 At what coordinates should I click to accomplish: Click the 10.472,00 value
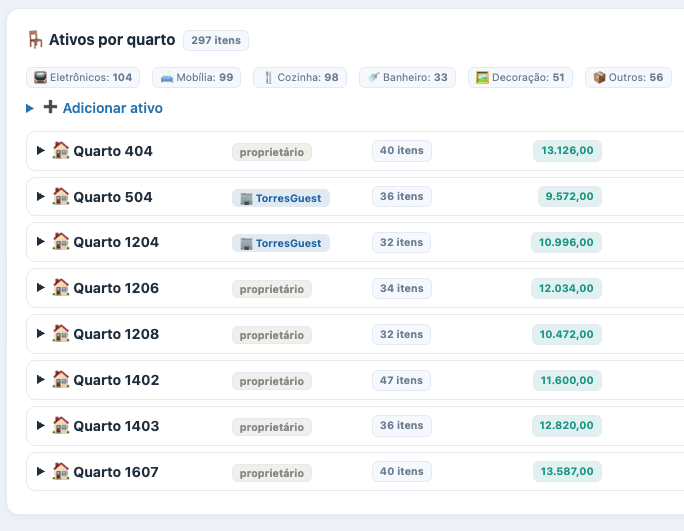567,334
